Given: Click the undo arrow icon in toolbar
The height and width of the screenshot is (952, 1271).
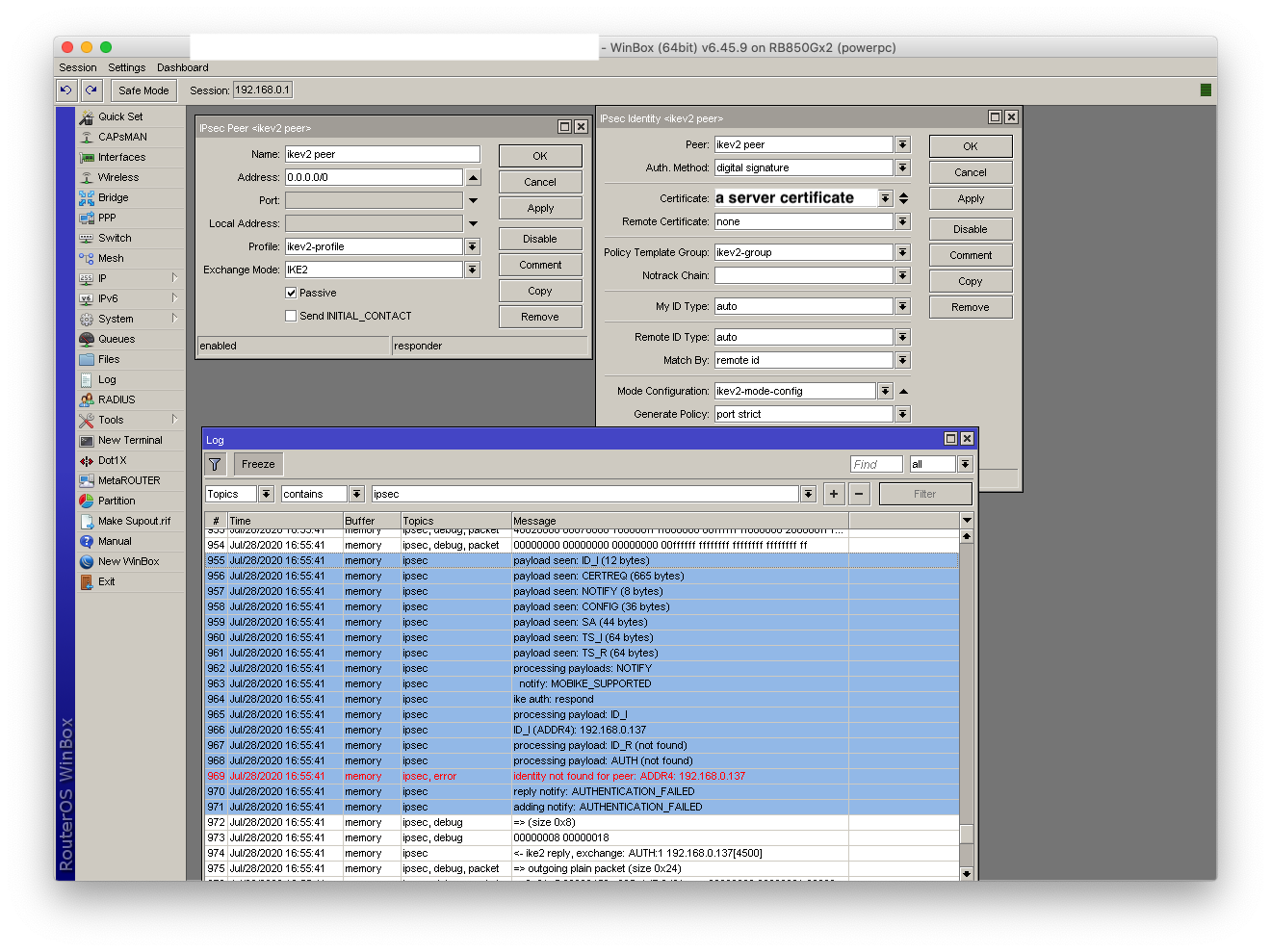Looking at the screenshot, I should [x=65, y=90].
